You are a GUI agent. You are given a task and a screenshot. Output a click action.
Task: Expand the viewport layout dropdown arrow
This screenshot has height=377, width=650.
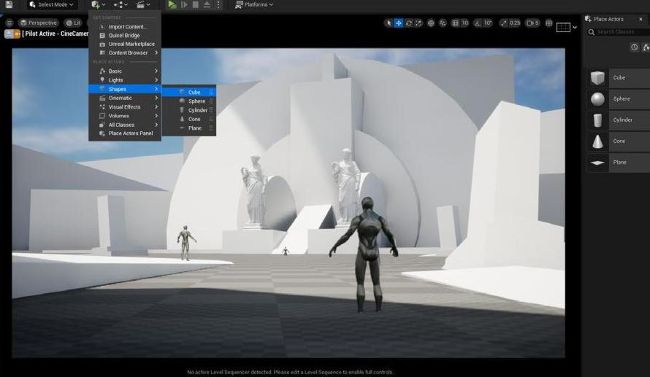[575, 27]
